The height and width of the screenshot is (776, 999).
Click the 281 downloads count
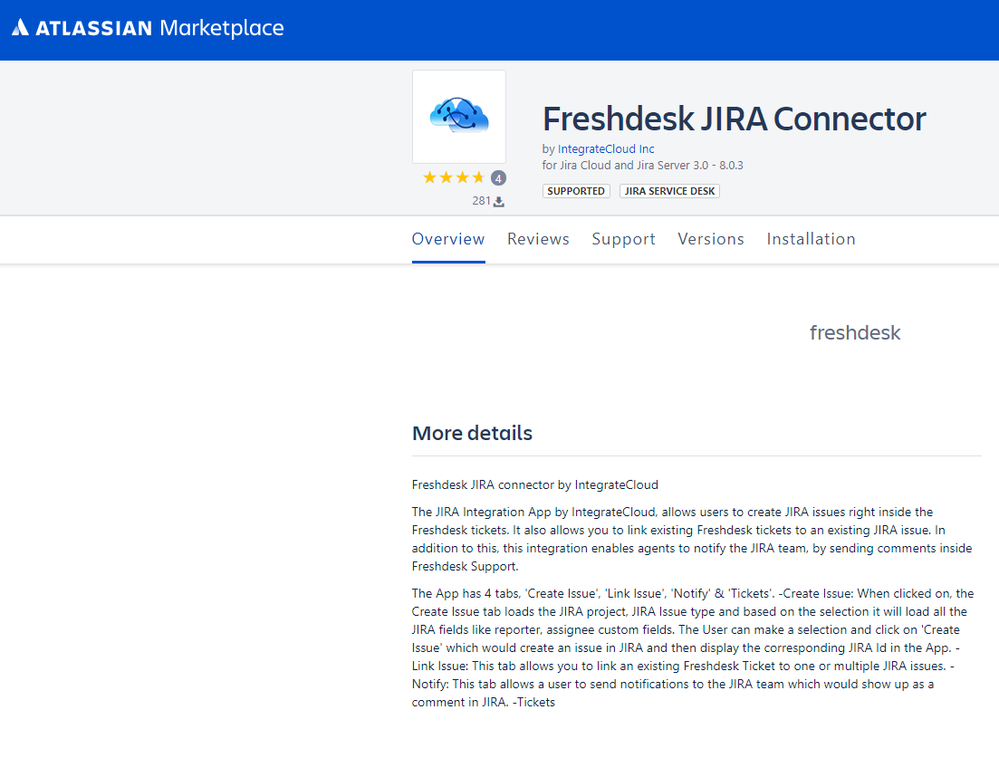[481, 201]
